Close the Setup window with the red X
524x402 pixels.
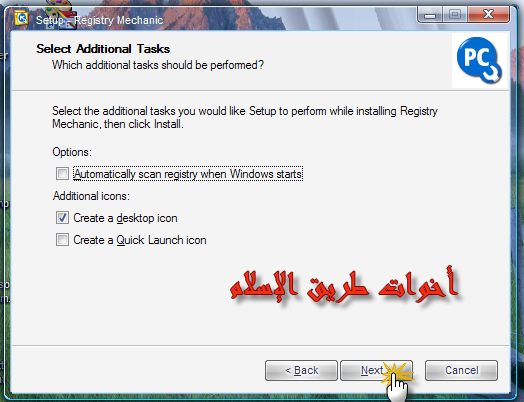[488, 15]
